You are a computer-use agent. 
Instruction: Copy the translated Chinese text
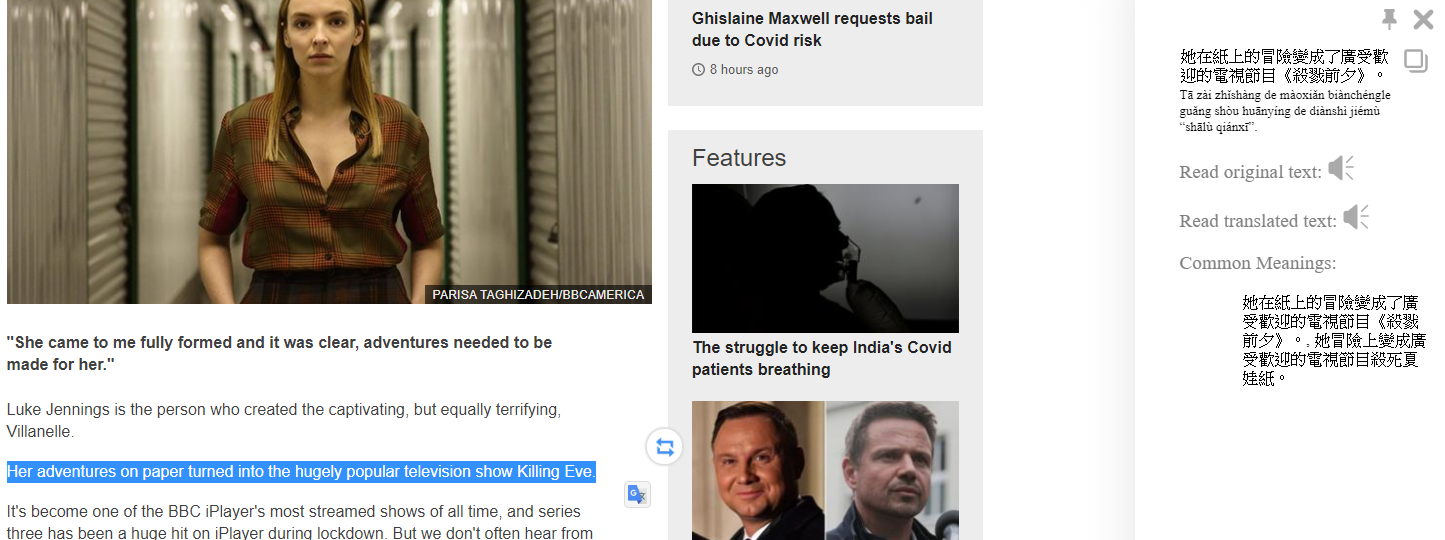click(x=1416, y=61)
